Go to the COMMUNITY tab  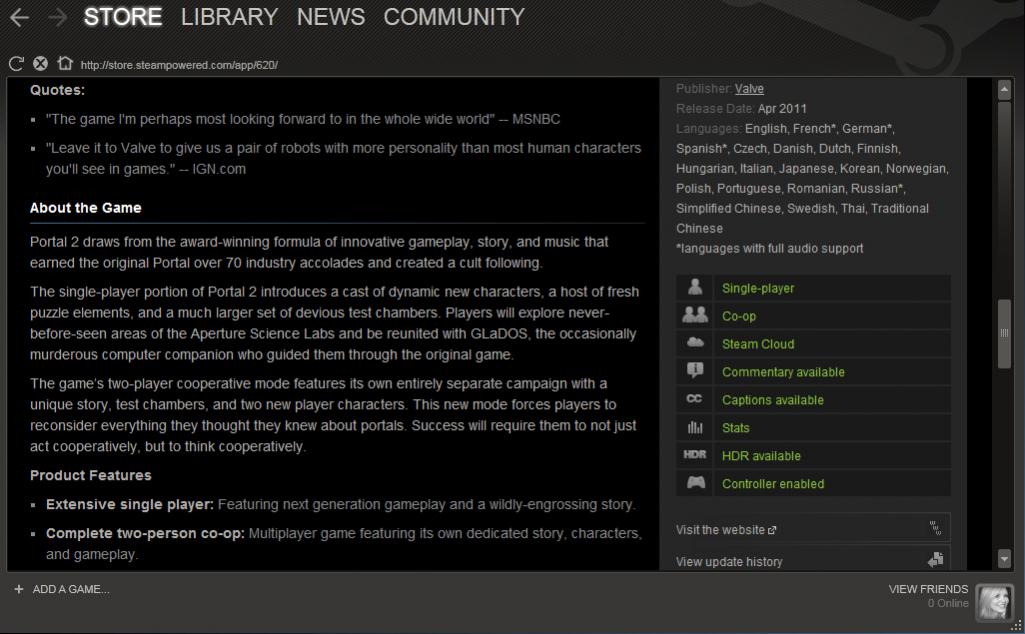454,17
